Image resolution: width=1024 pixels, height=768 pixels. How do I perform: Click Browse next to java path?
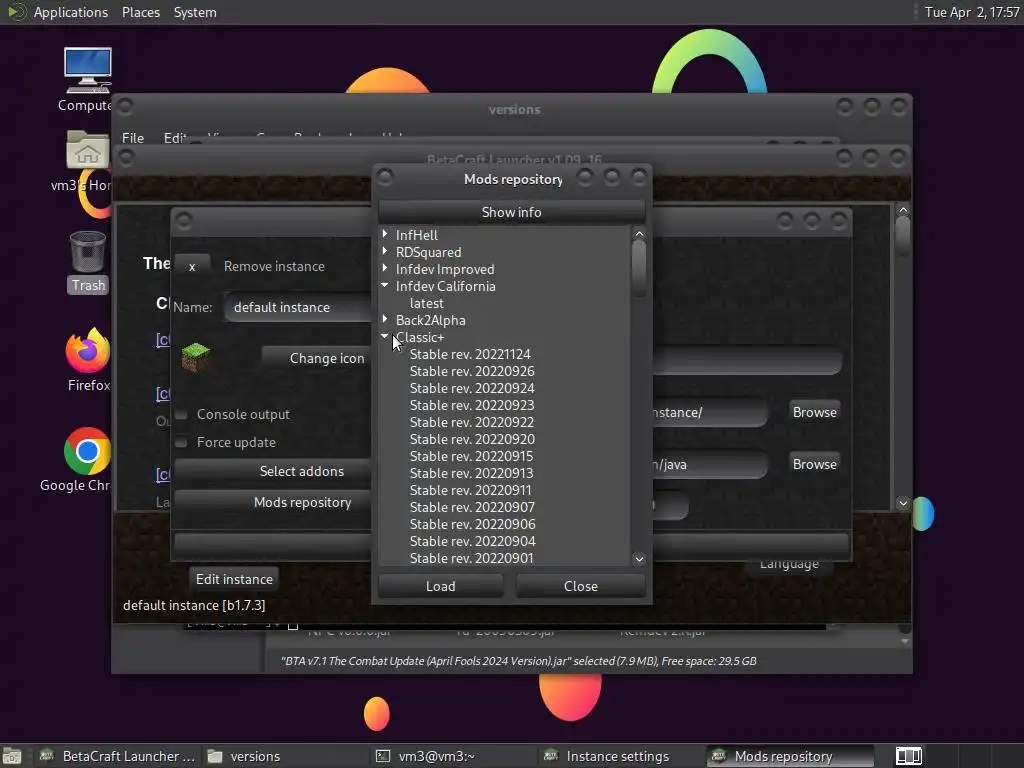[814, 464]
